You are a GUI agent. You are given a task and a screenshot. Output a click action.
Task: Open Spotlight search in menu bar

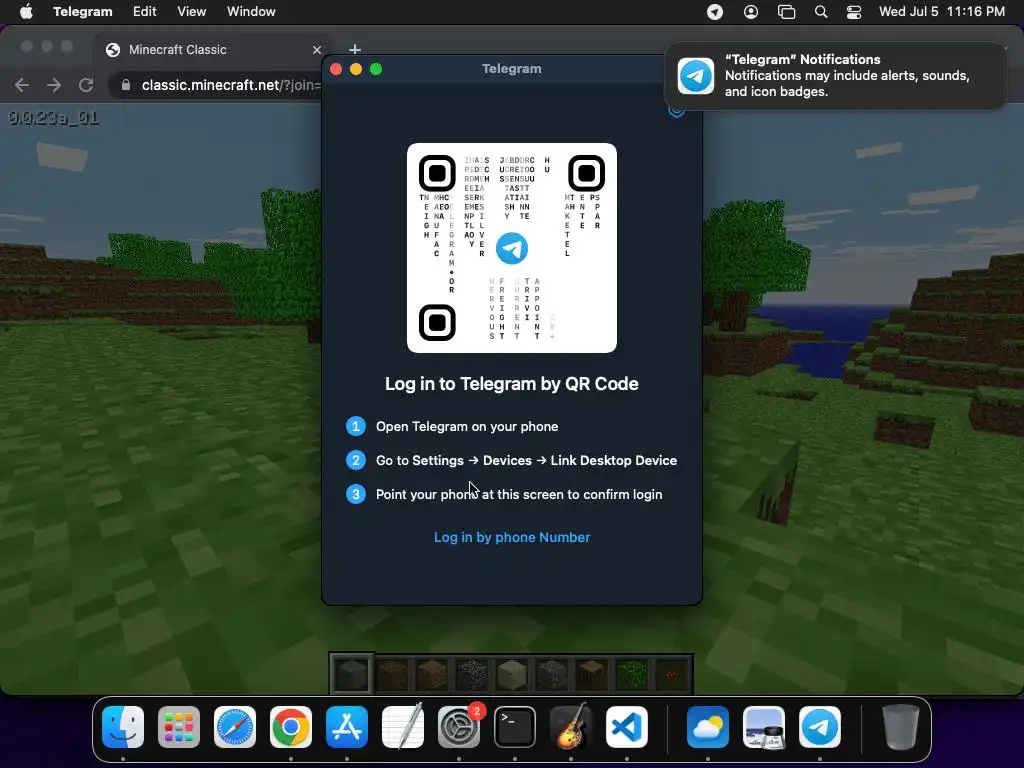pos(821,12)
